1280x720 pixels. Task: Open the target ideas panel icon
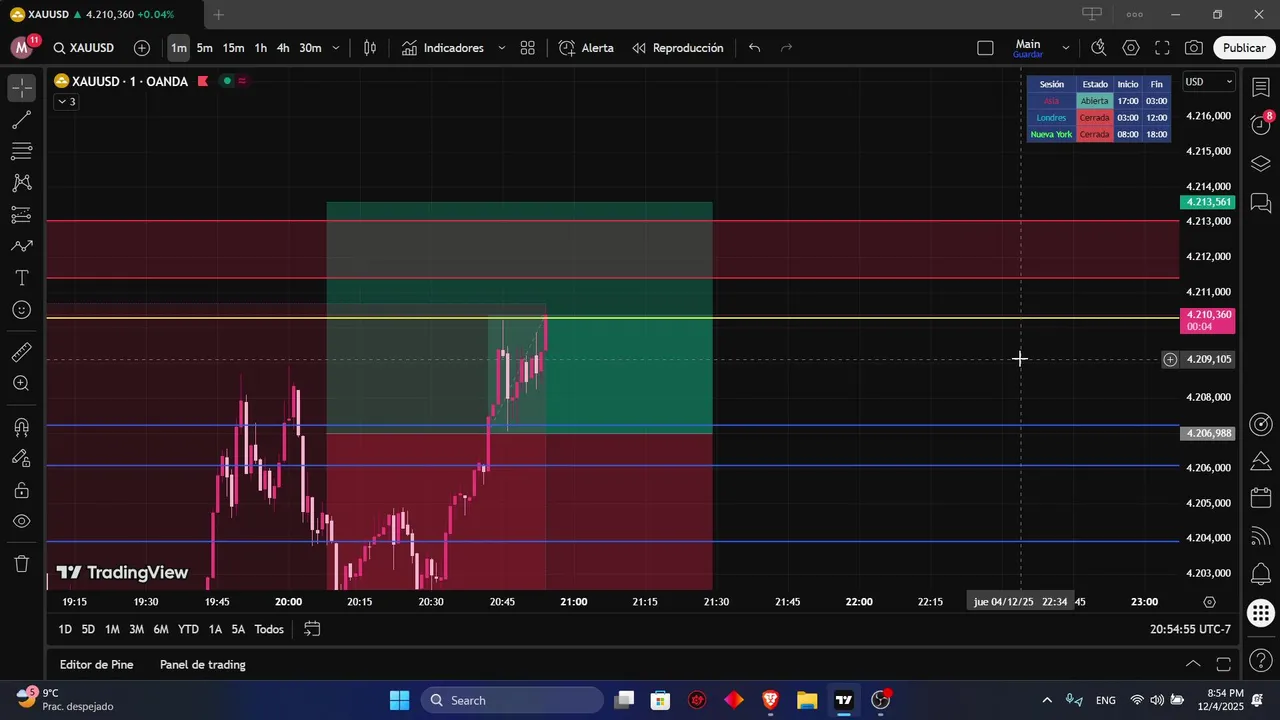[x=1260, y=424]
